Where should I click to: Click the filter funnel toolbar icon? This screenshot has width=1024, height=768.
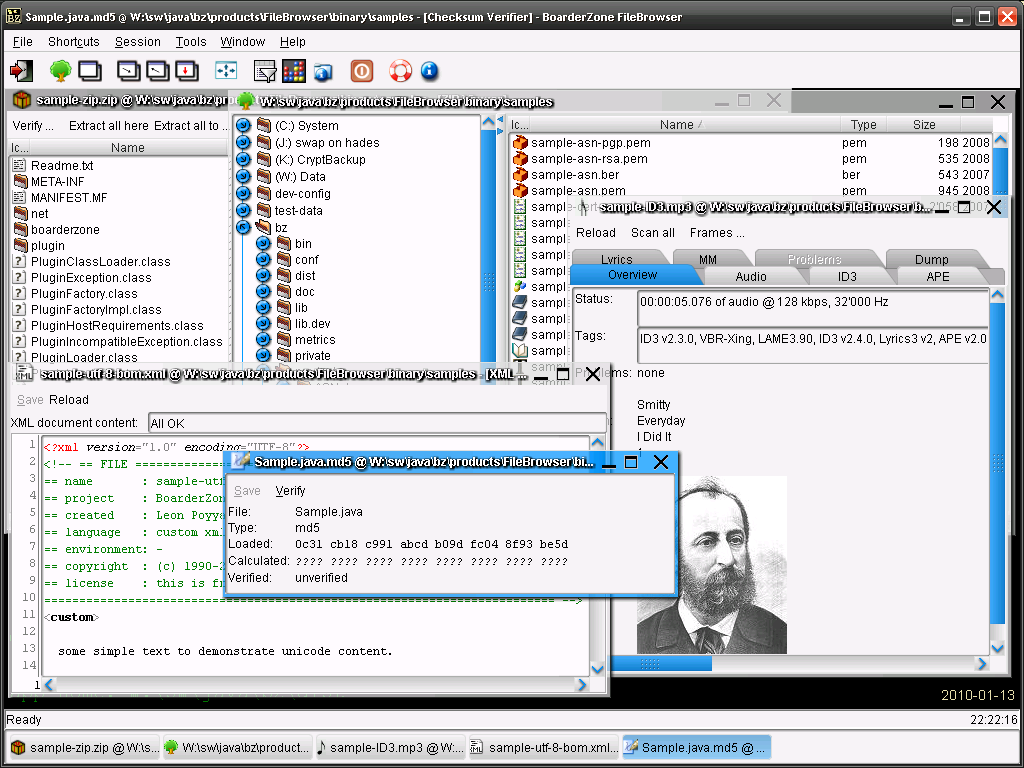point(264,71)
